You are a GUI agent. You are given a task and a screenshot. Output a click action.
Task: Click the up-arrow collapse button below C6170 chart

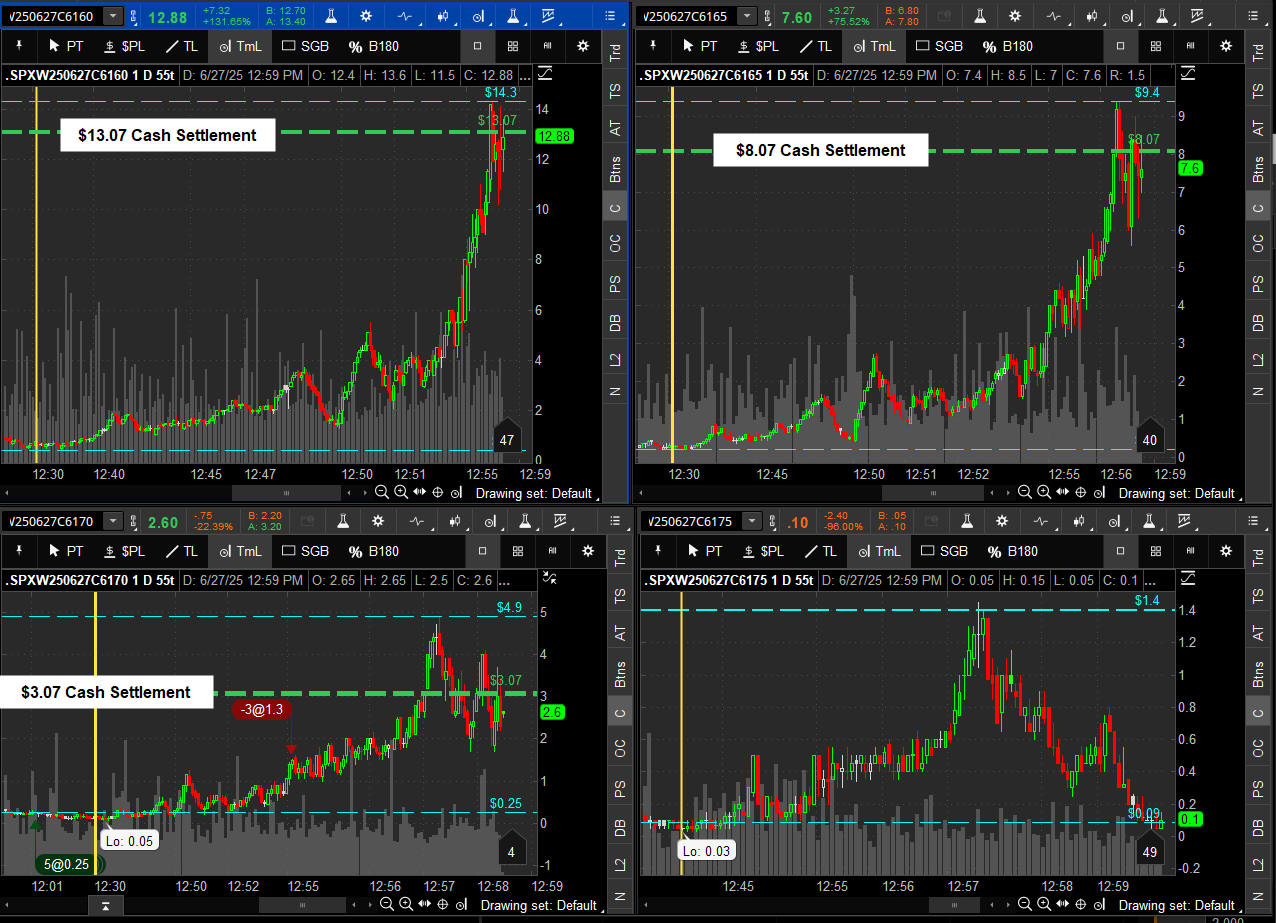106,904
